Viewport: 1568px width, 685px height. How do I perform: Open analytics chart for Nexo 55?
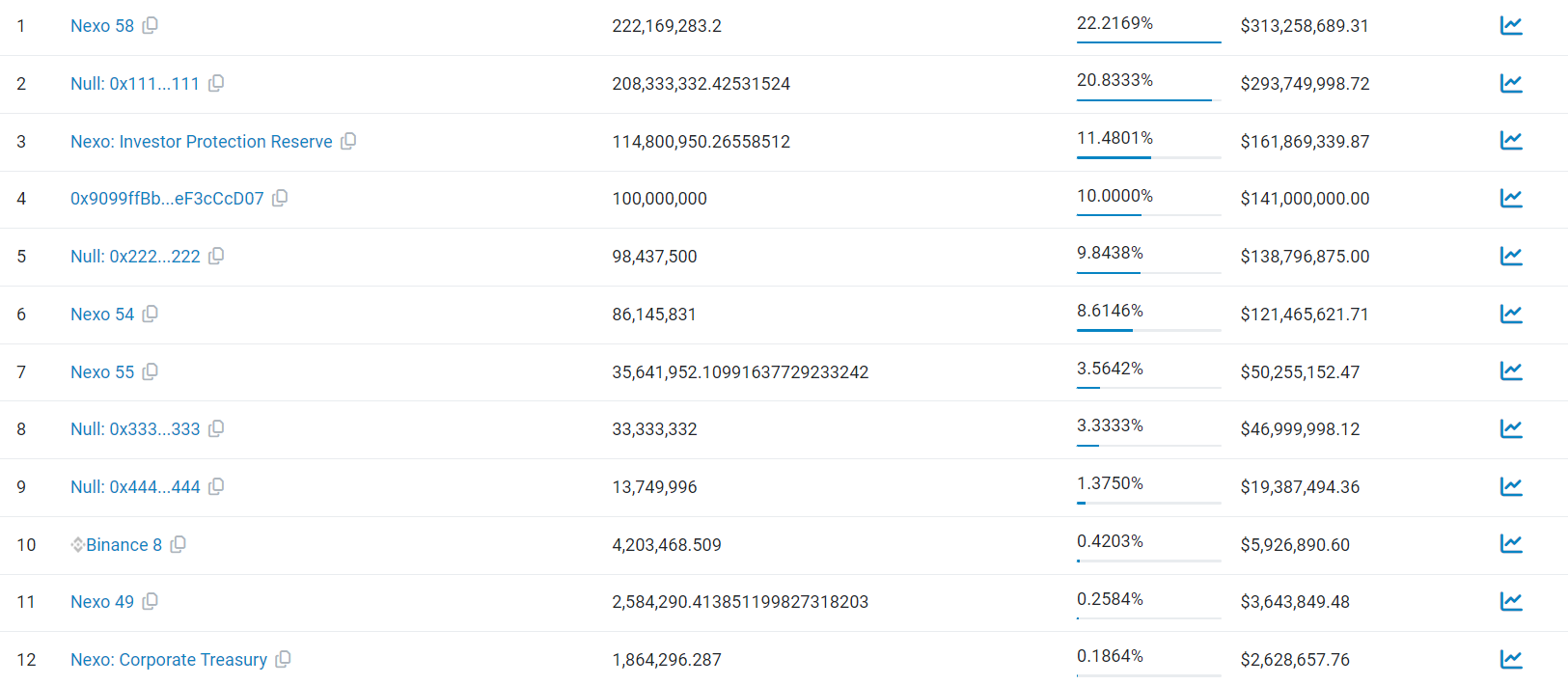click(1511, 370)
